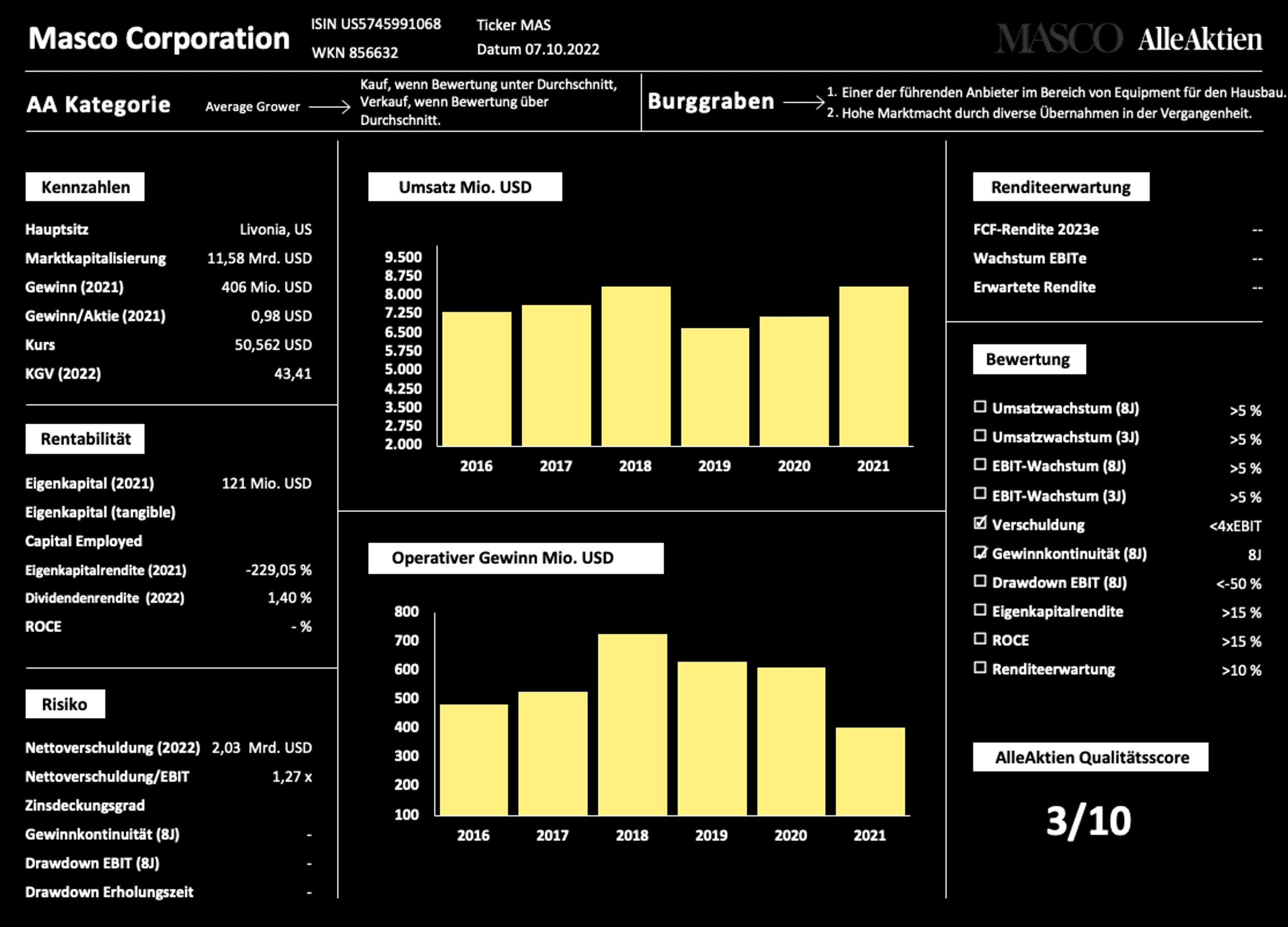Click the ISIN US5745991068 text

(376, 25)
